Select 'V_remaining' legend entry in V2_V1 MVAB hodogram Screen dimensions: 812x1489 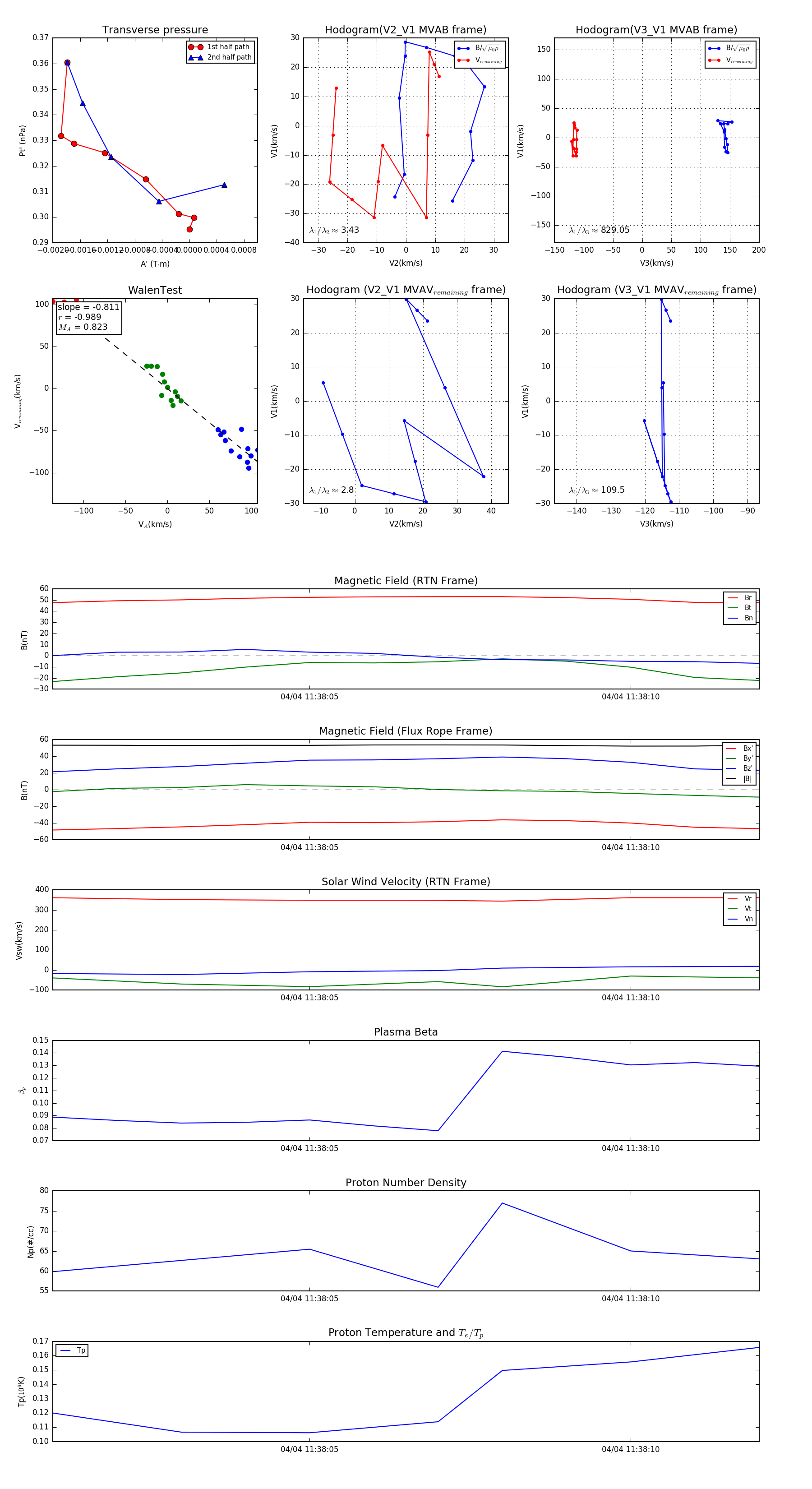pyautogui.click(x=480, y=60)
